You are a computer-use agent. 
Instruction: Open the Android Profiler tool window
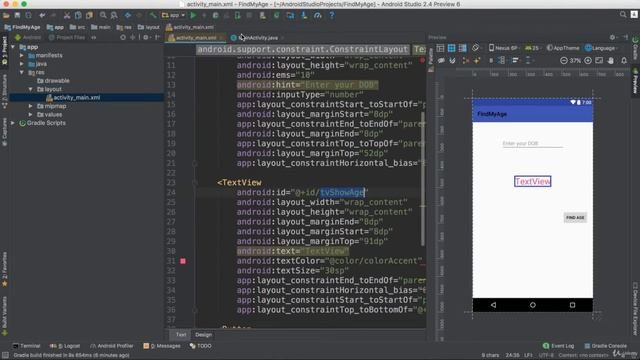tap(111, 346)
